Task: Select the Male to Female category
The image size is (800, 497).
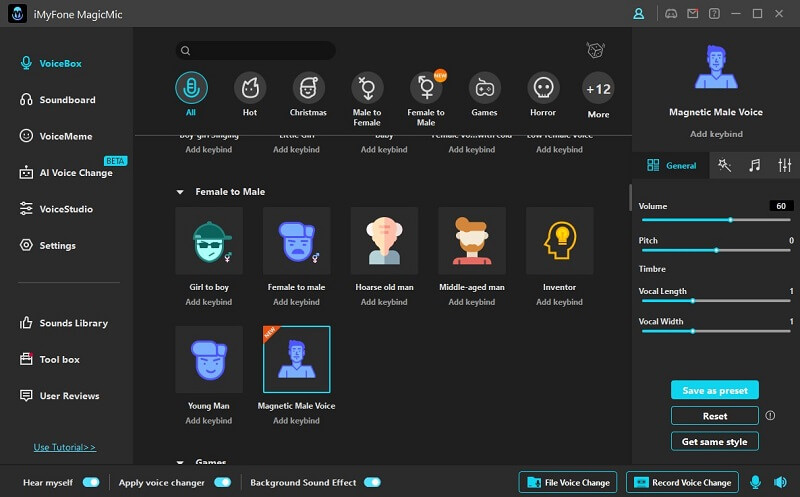Action: pyautogui.click(x=367, y=88)
